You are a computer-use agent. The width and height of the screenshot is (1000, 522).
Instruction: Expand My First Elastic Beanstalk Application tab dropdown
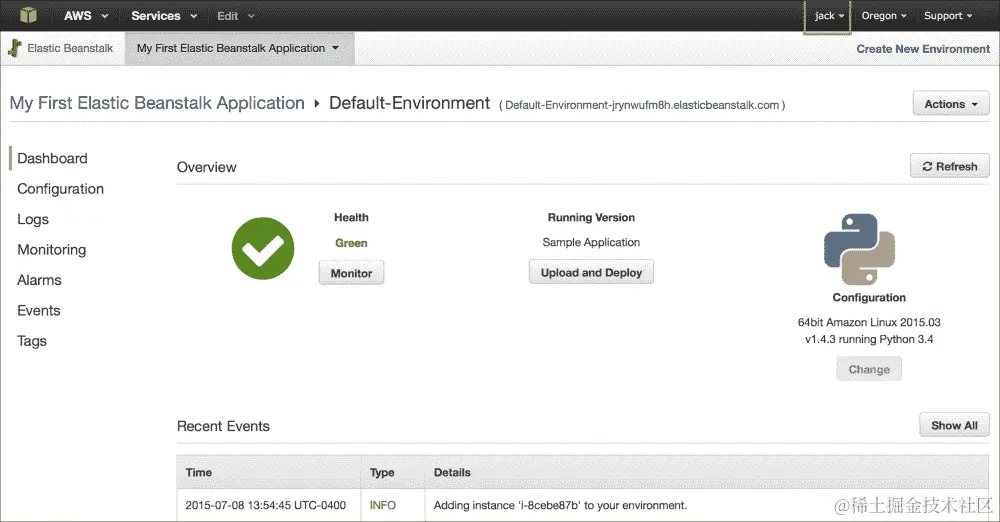pos(239,48)
